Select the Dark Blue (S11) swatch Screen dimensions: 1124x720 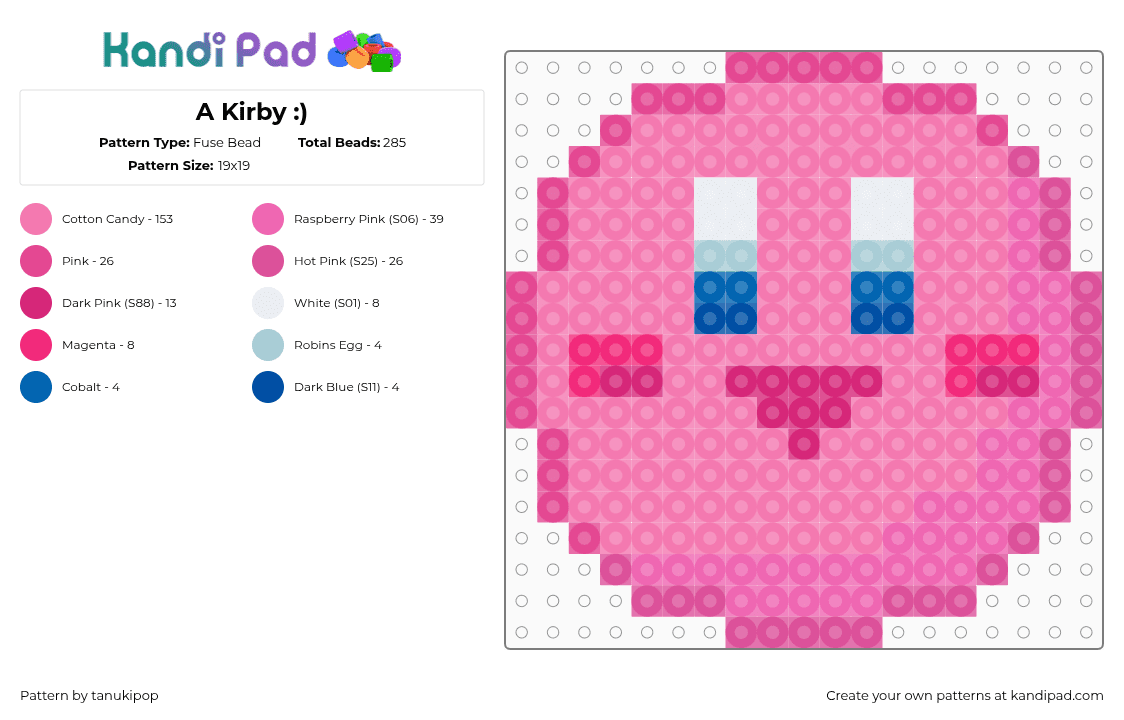coord(268,387)
